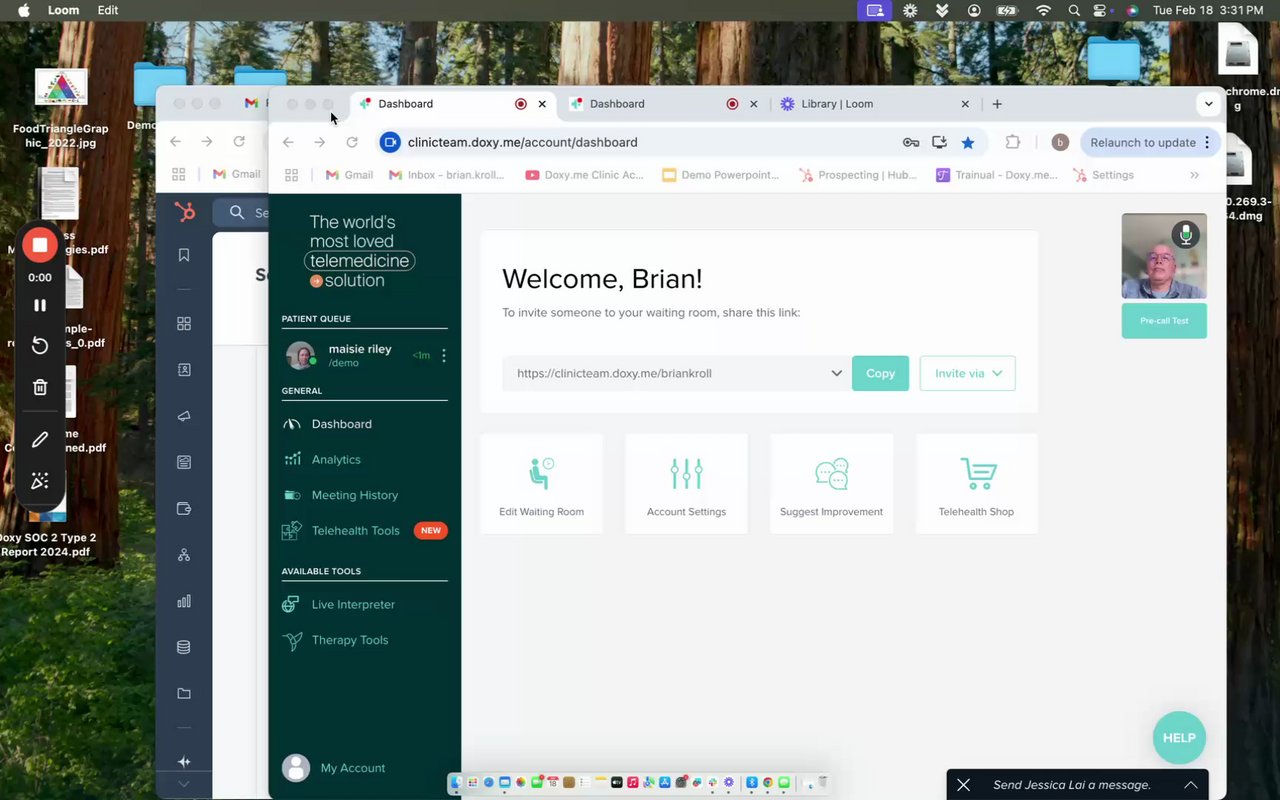Open a new browser tab
The width and height of the screenshot is (1280, 800).
click(997, 104)
